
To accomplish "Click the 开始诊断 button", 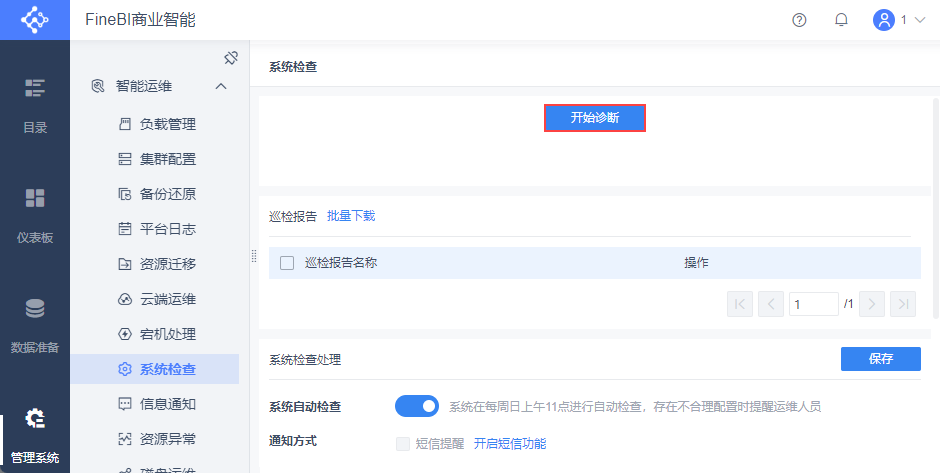I will pos(595,118).
